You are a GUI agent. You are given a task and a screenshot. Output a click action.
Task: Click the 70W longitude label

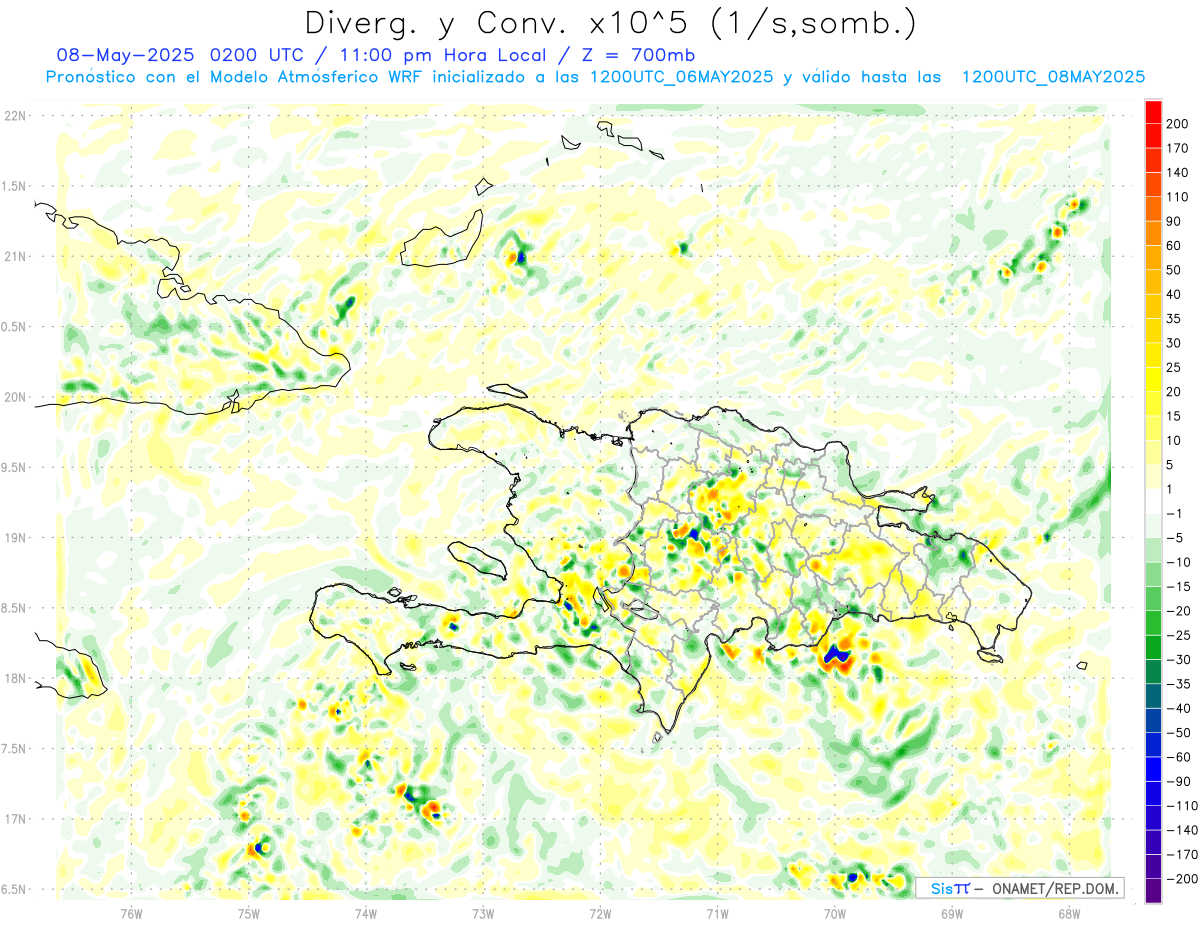(835, 912)
